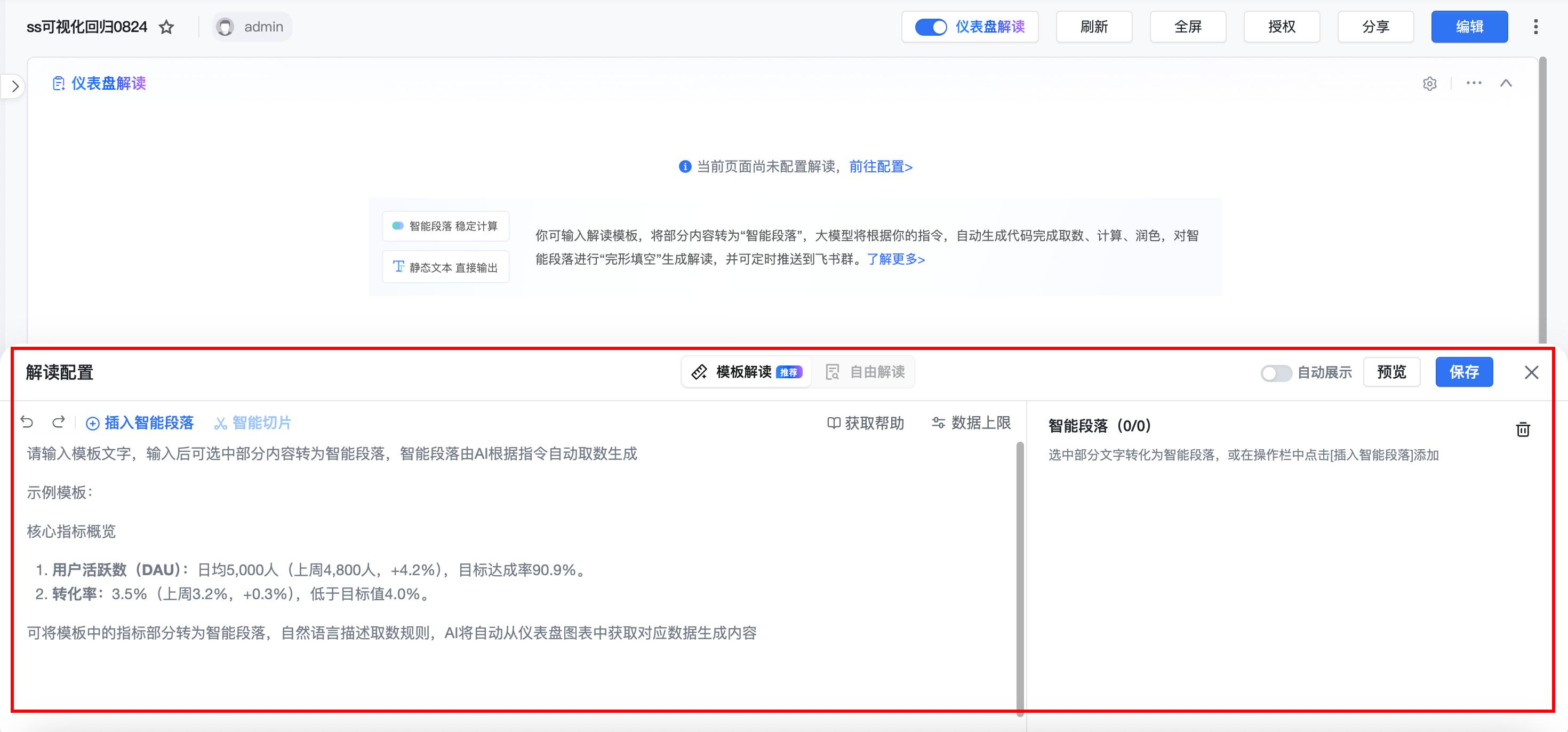The width and height of the screenshot is (1568, 732).
Task: Open gear settings in 仪表盘解读 panel
Action: [1429, 83]
